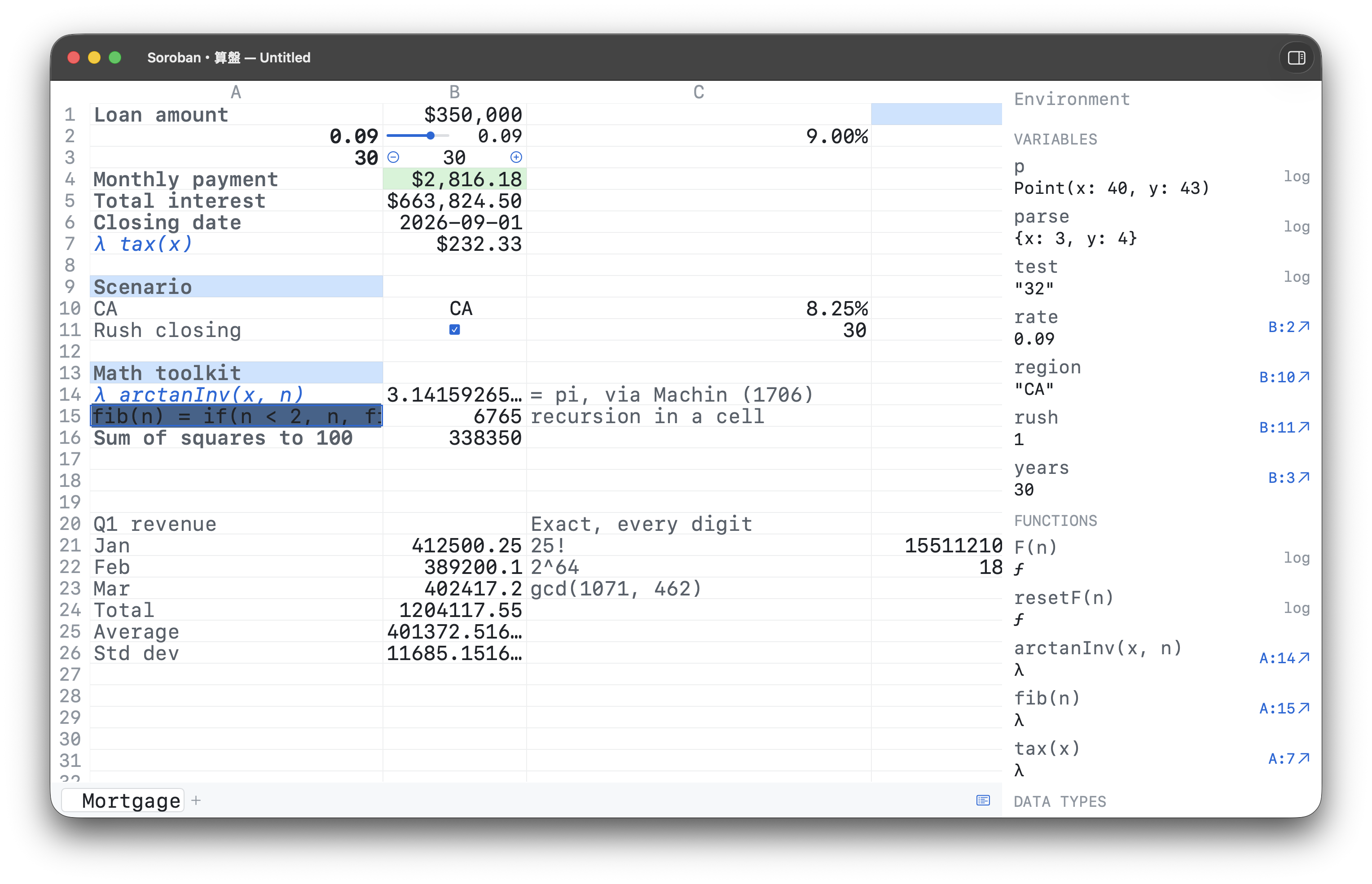Click the notes icon at bottom of grid
Viewport: 1372px width, 884px height.
[983, 800]
